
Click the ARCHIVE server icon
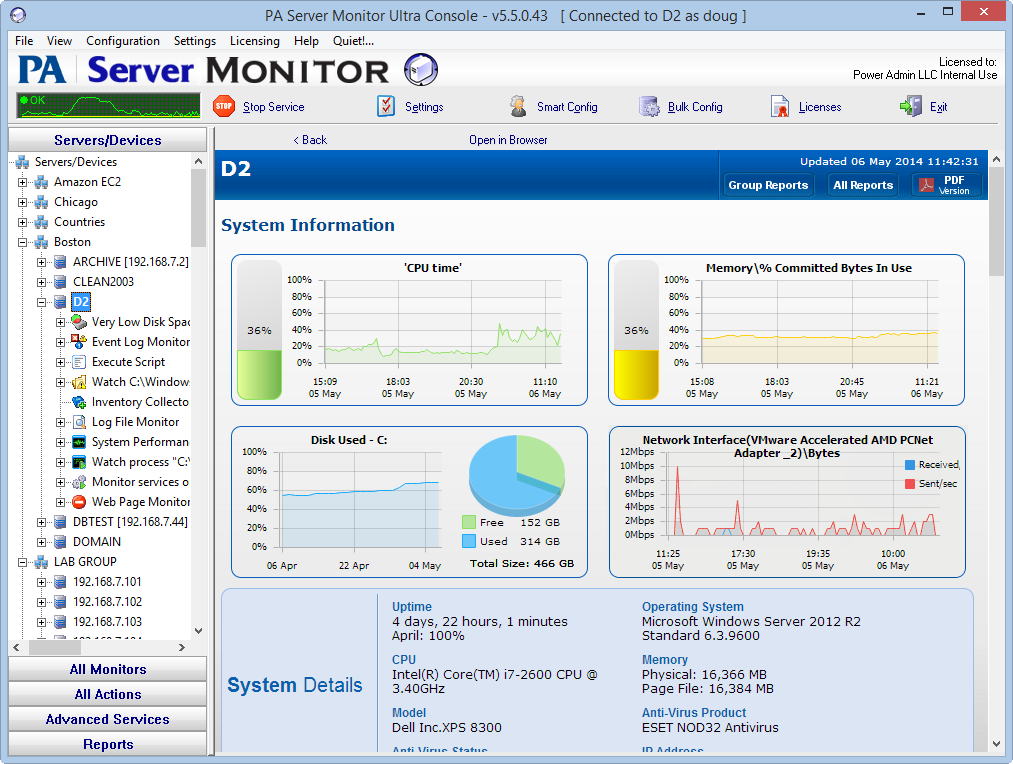[x=60, y=262]
